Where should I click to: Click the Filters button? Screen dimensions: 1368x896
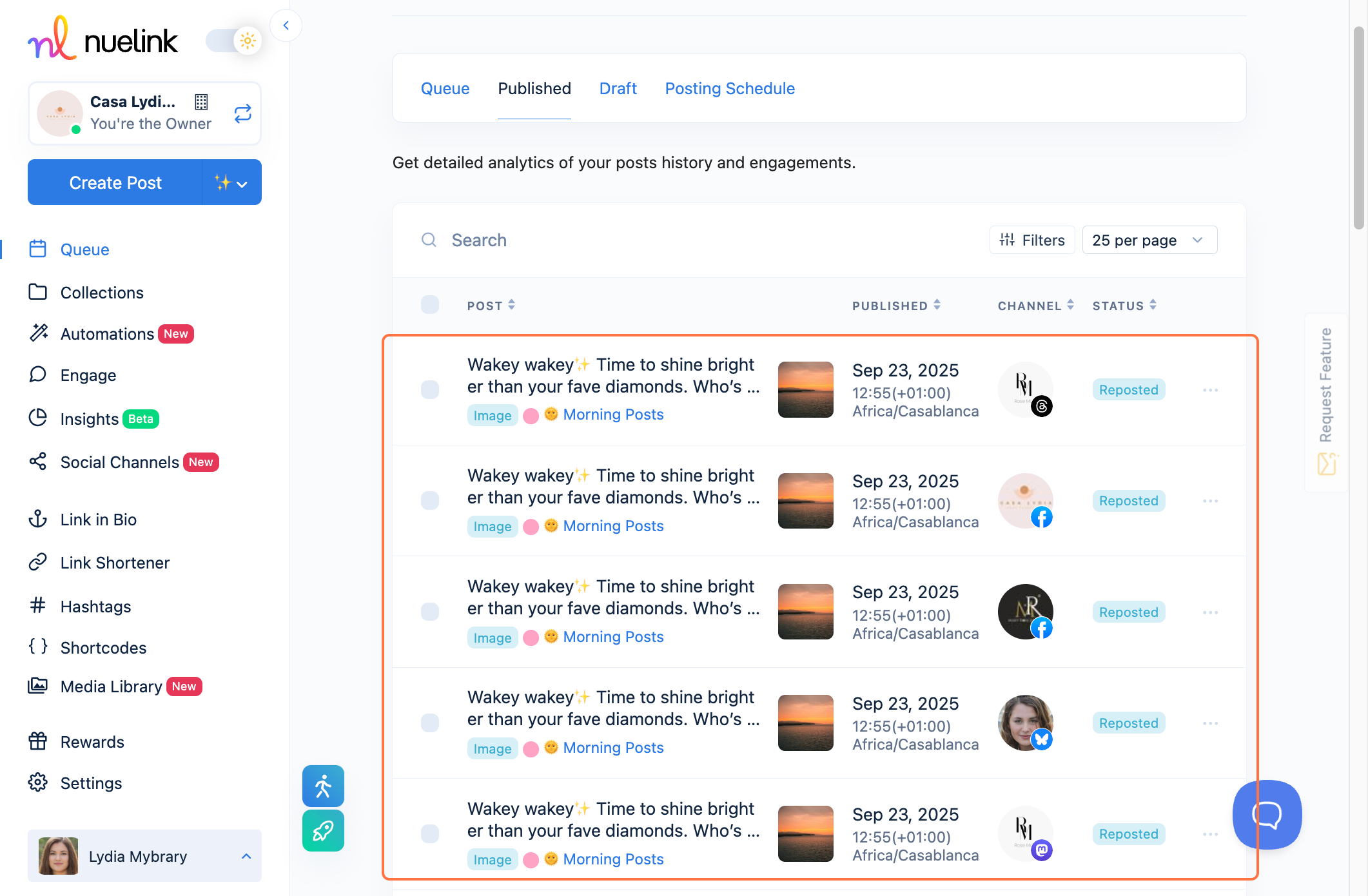[x=1031, y=240]
